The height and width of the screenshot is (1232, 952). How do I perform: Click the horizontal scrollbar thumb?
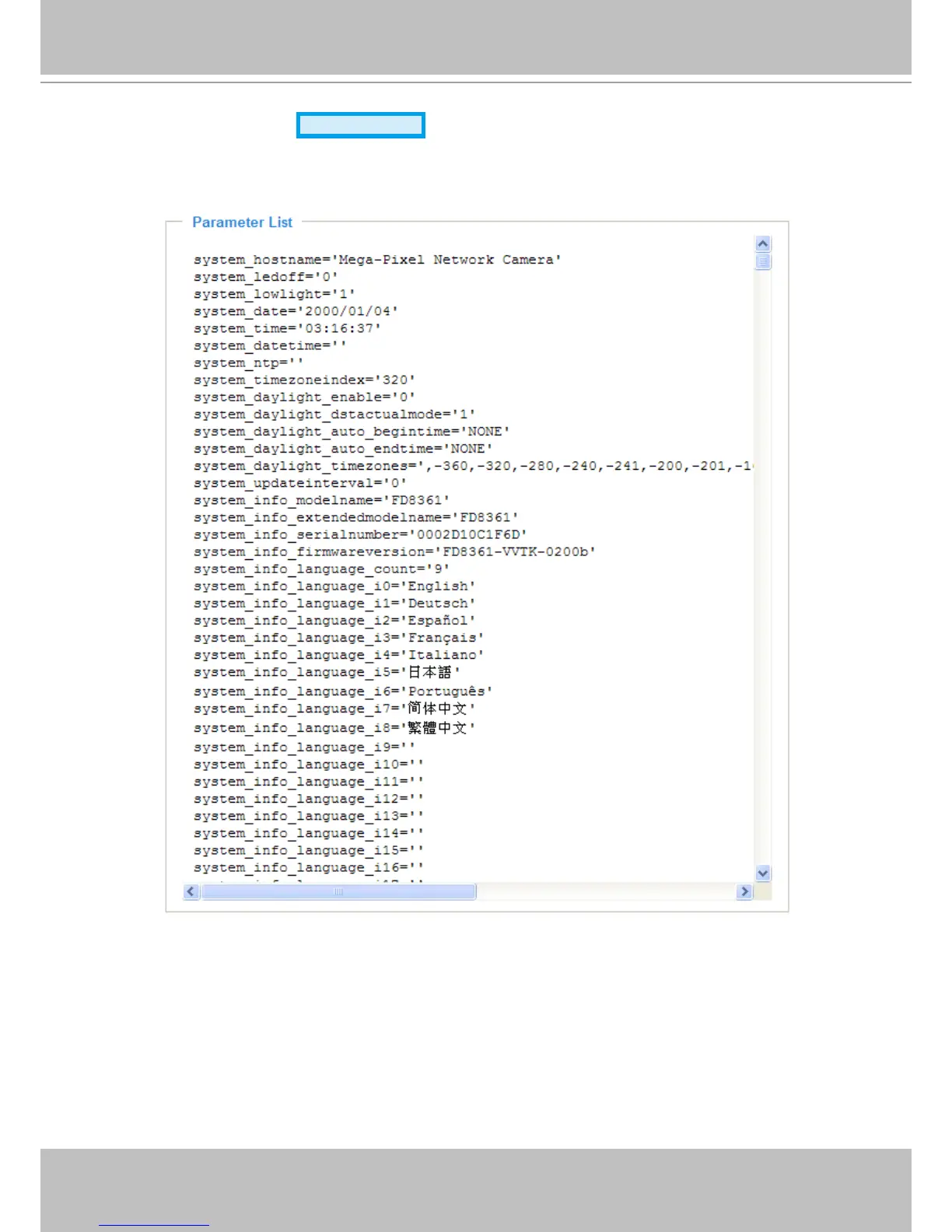(x=338, y=891)
